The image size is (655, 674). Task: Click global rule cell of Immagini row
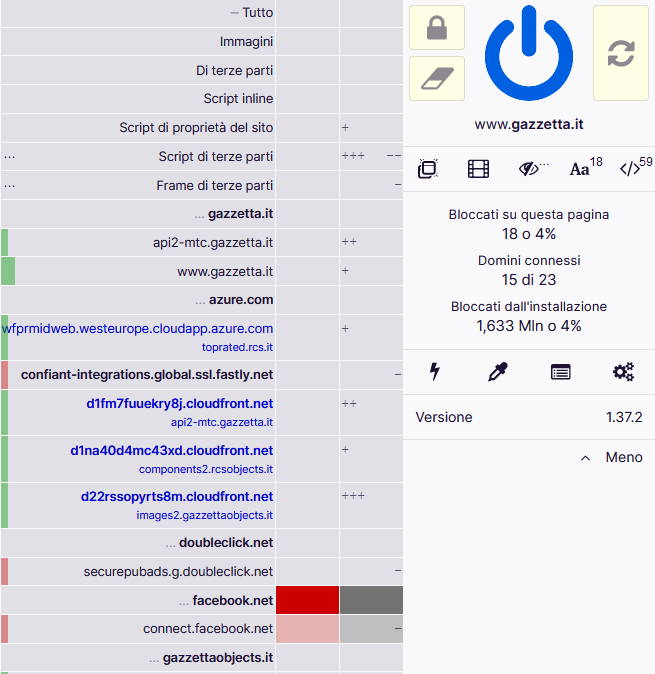(307, 42)
